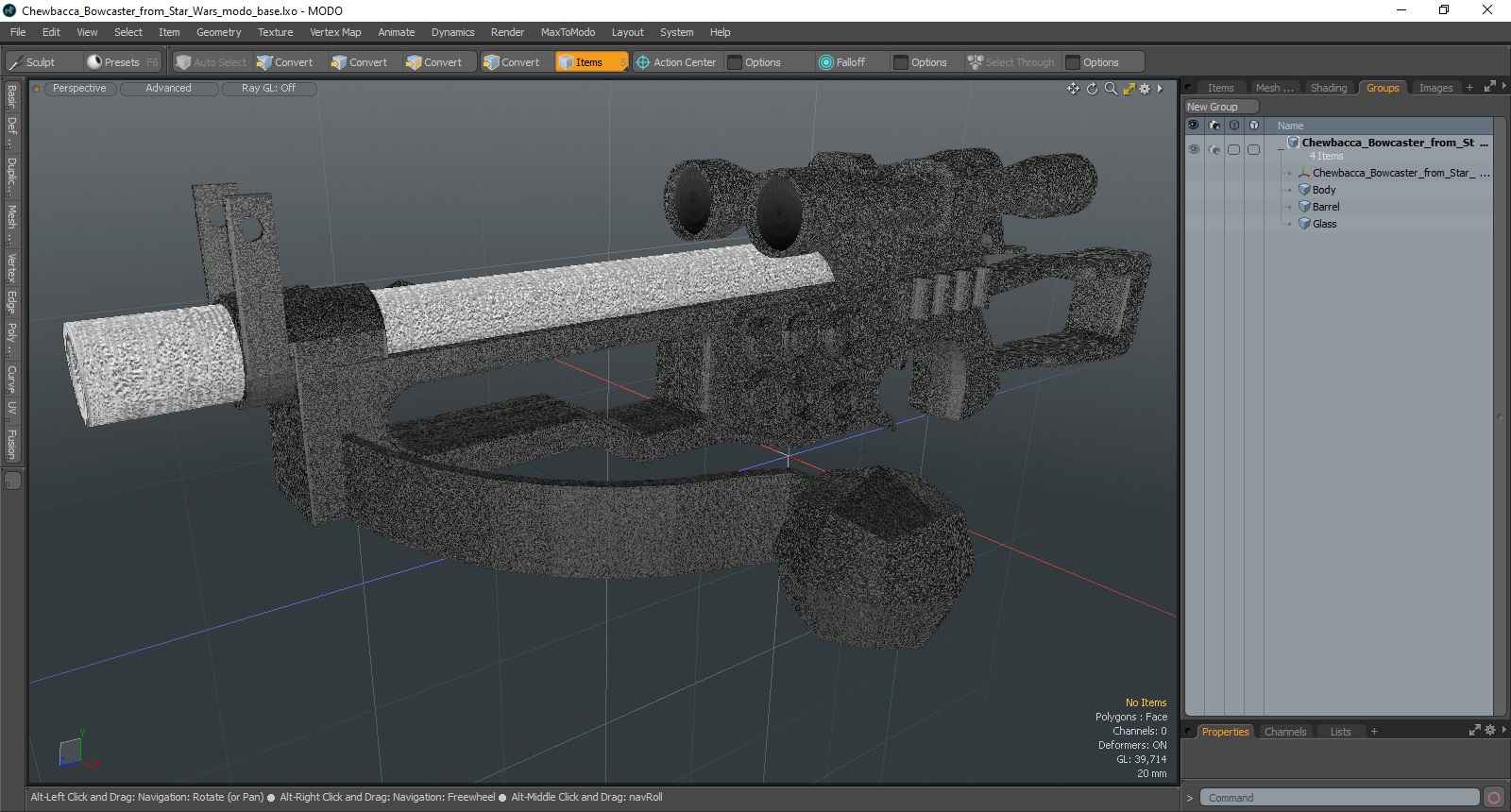Click the Groups list vertical scrollbar
The height and width of the screenshot is (812, 1511).
1500,416
